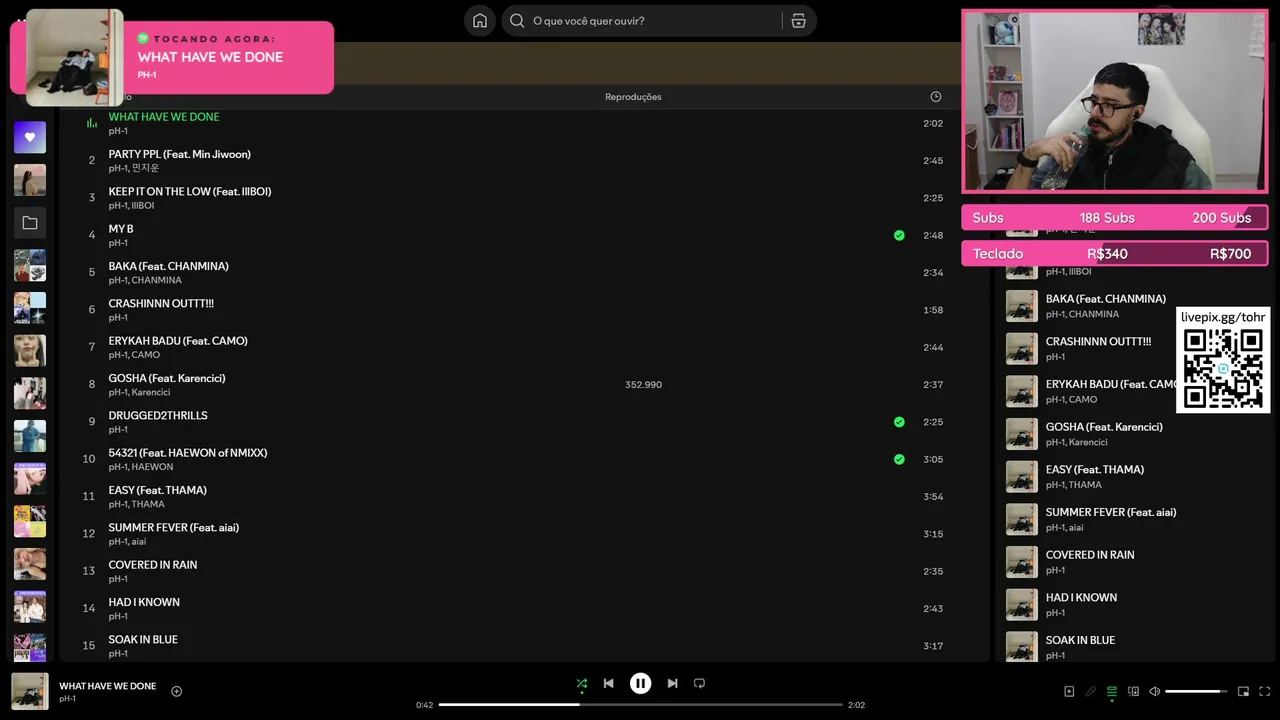Open THAMA artist link in main tracklist
Image resolution: width=1280 pixels, height=720 pixels.
(x=148, y=504)
